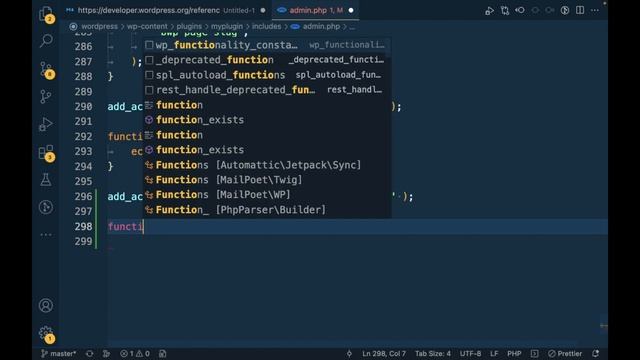
Task: Expand the admin.php breadcrumb segment
Action: click(x=321, y=27)
